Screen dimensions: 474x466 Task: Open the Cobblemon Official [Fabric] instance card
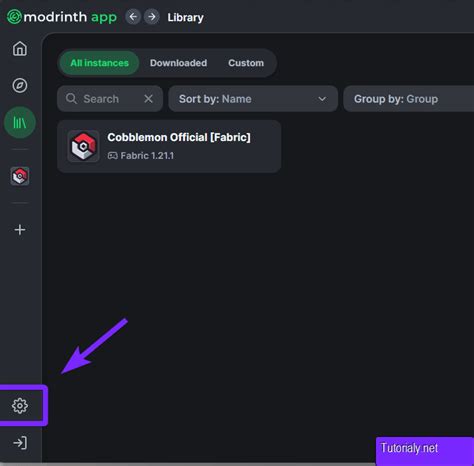coord(169,146)
